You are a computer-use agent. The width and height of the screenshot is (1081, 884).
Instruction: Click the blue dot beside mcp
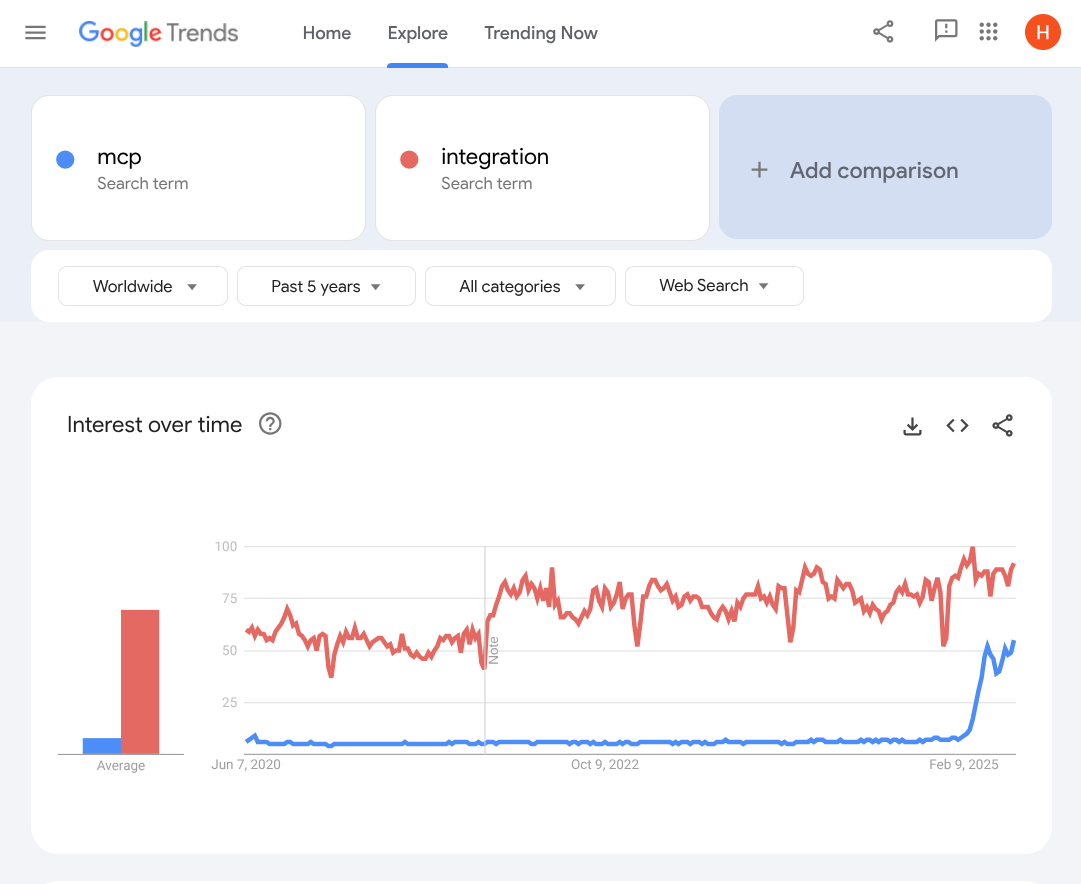[x=67, y=158]
